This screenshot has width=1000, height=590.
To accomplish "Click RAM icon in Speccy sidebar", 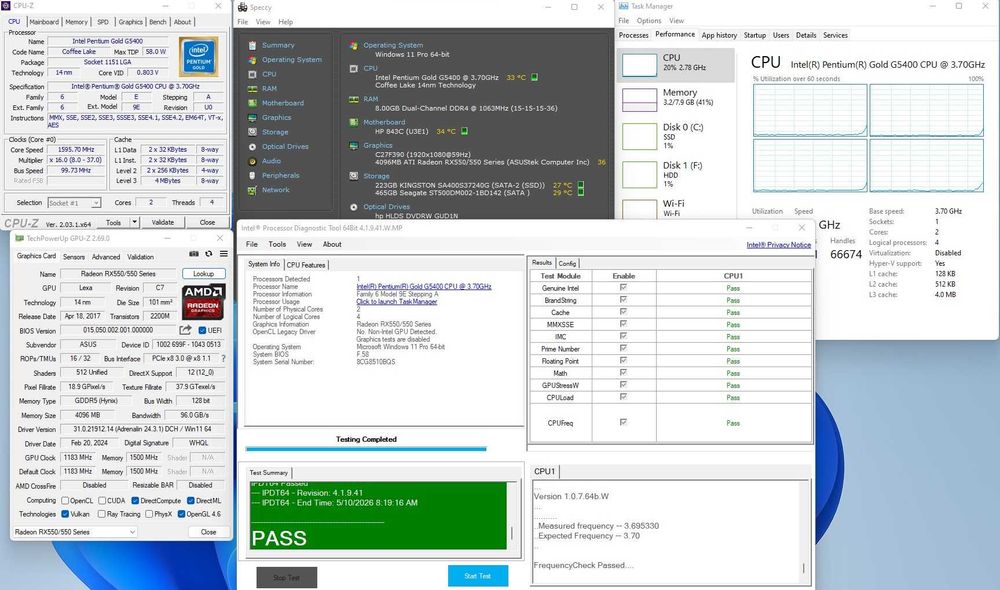I will [253, 89].
